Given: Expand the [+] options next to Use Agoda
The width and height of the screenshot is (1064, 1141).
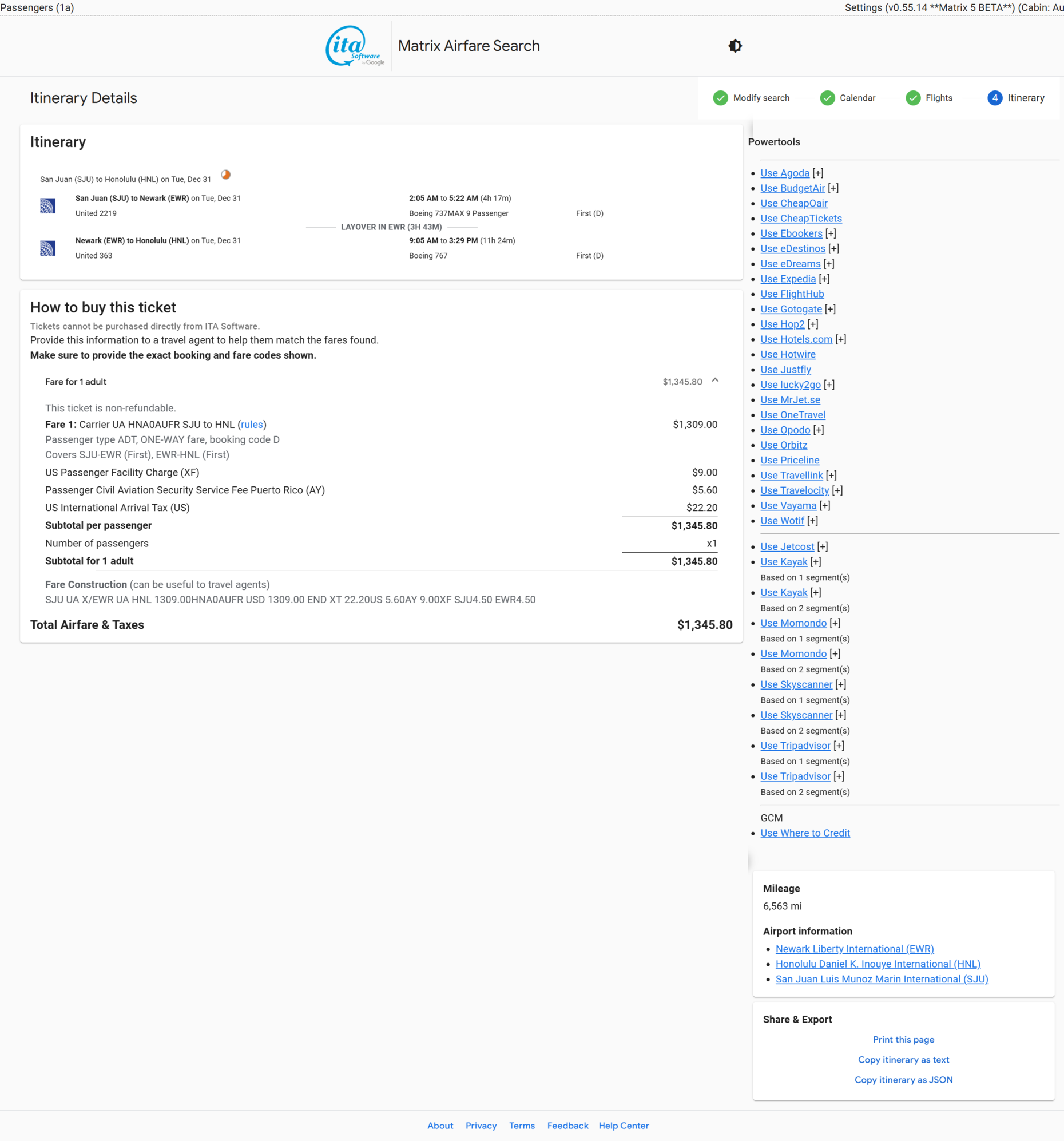Looking at the screenshot, I should coord(818,173).
